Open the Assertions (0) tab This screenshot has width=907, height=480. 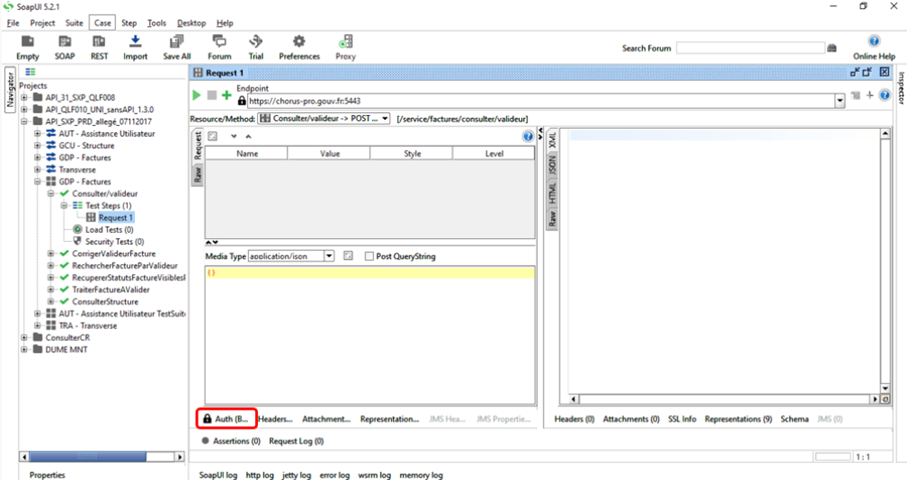click(231, 441)
